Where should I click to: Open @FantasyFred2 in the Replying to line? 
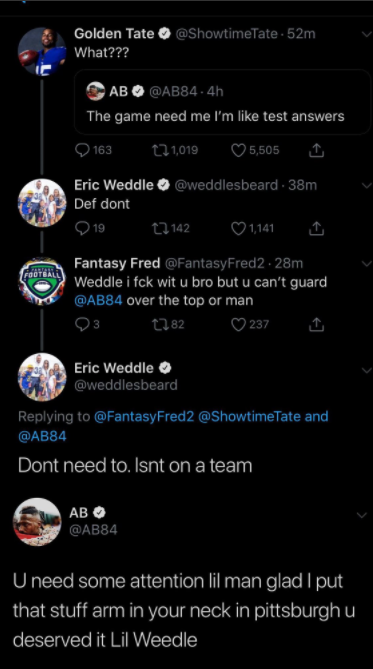(143, 416)
